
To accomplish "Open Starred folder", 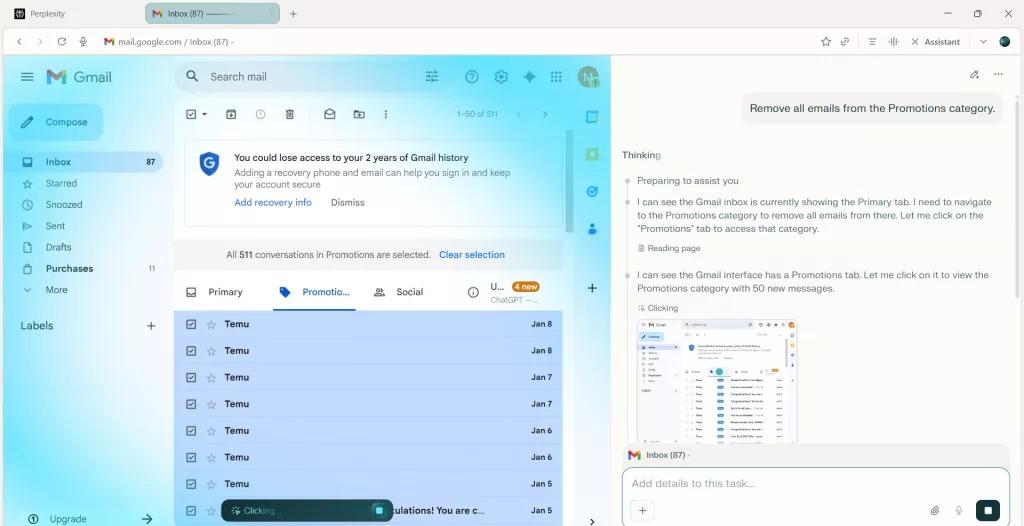I will tap(61, 184).
